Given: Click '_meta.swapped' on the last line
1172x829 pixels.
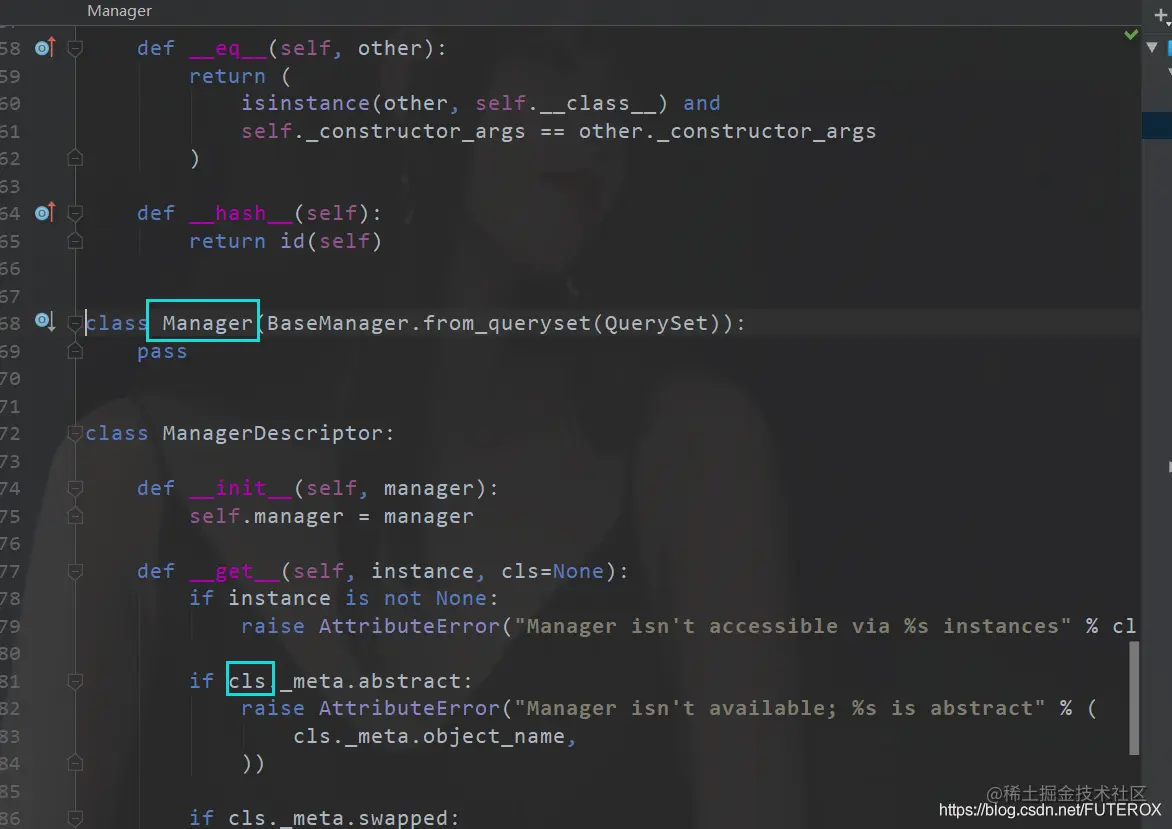Looking at the screenshot, I should [x=364, y=818].
